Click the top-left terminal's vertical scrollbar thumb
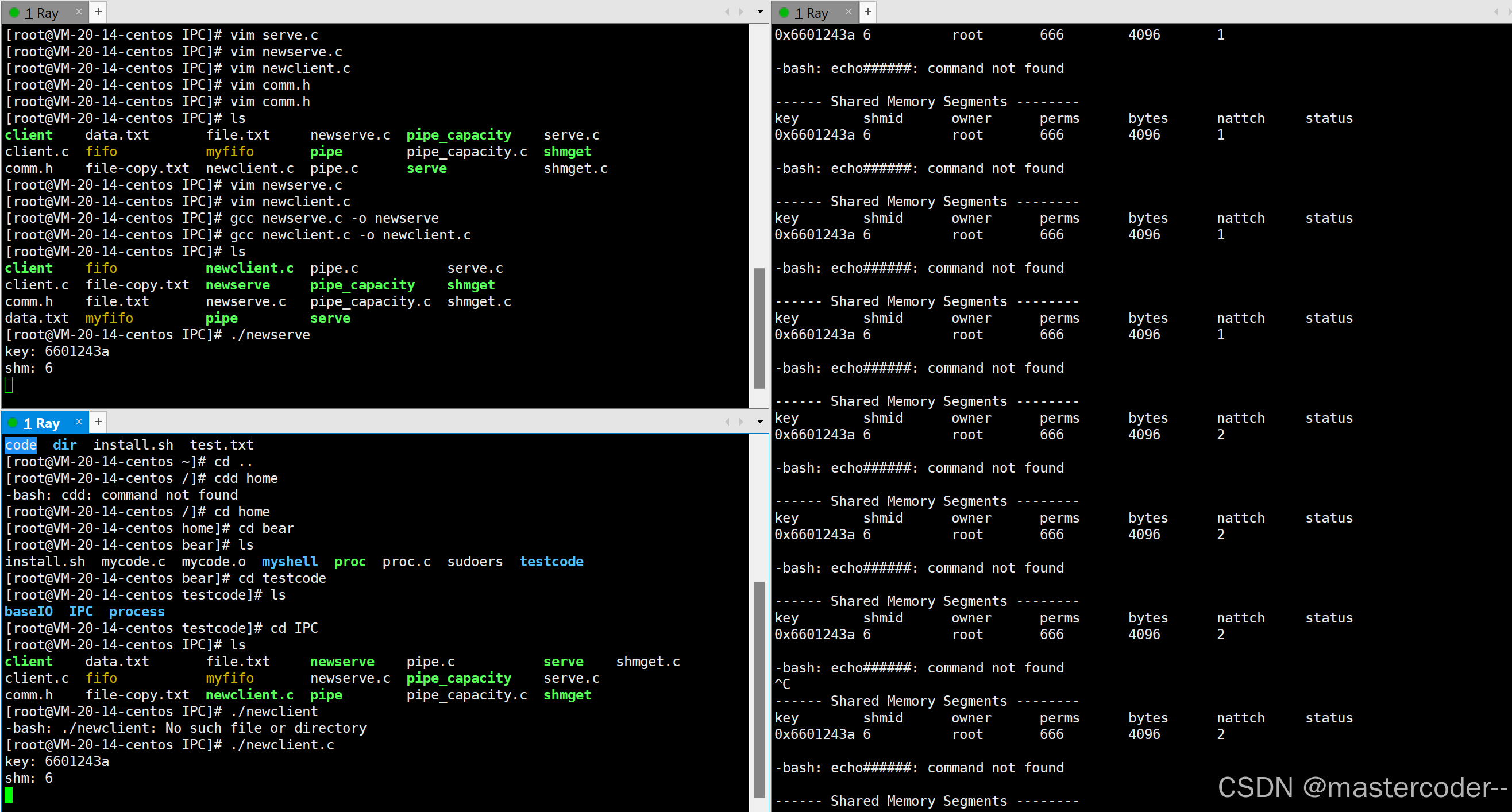 tap(758, 328)
